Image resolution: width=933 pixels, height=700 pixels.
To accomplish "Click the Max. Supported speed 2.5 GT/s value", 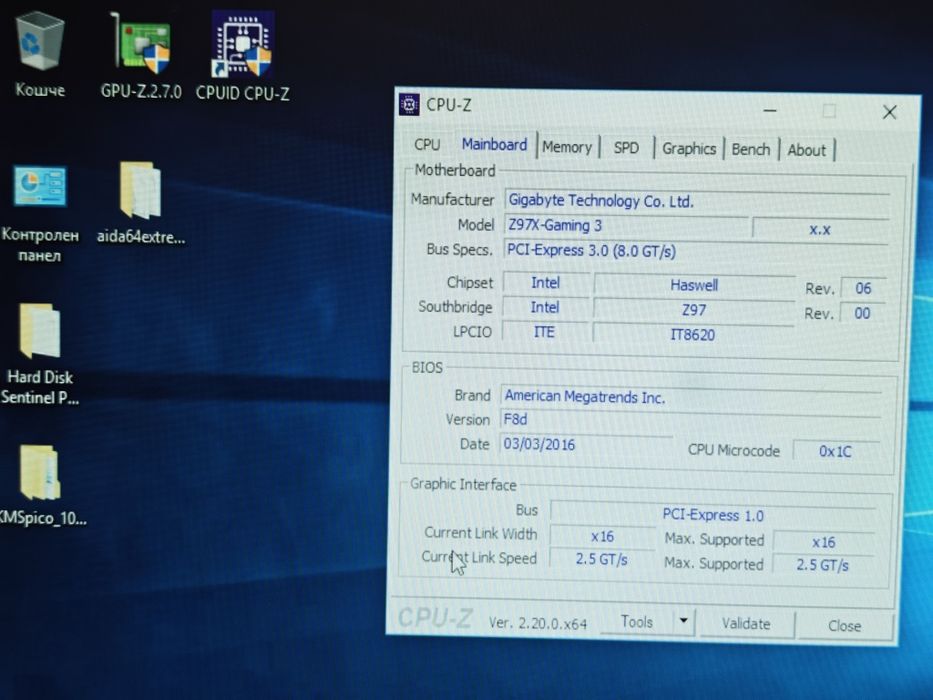I will tap(822, 565).
